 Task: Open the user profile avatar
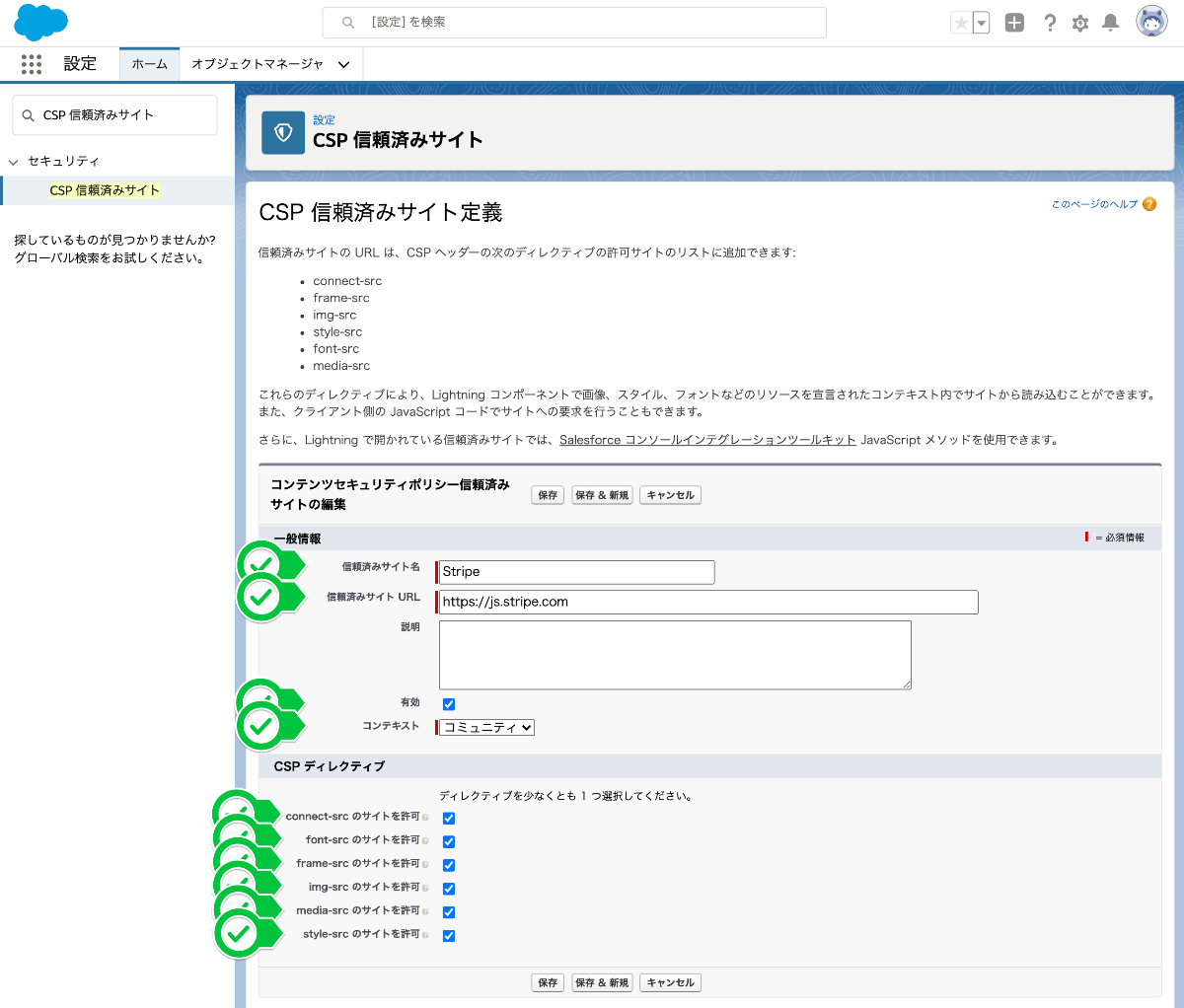1151,22
